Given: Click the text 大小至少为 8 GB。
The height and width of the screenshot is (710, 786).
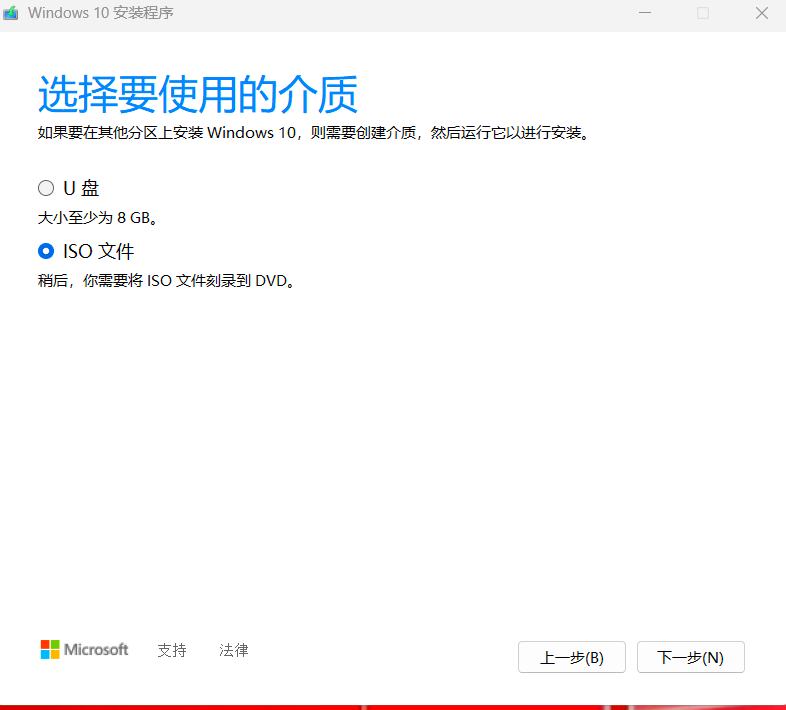Looking at the screenshot, I should click(x=99, y=218).
